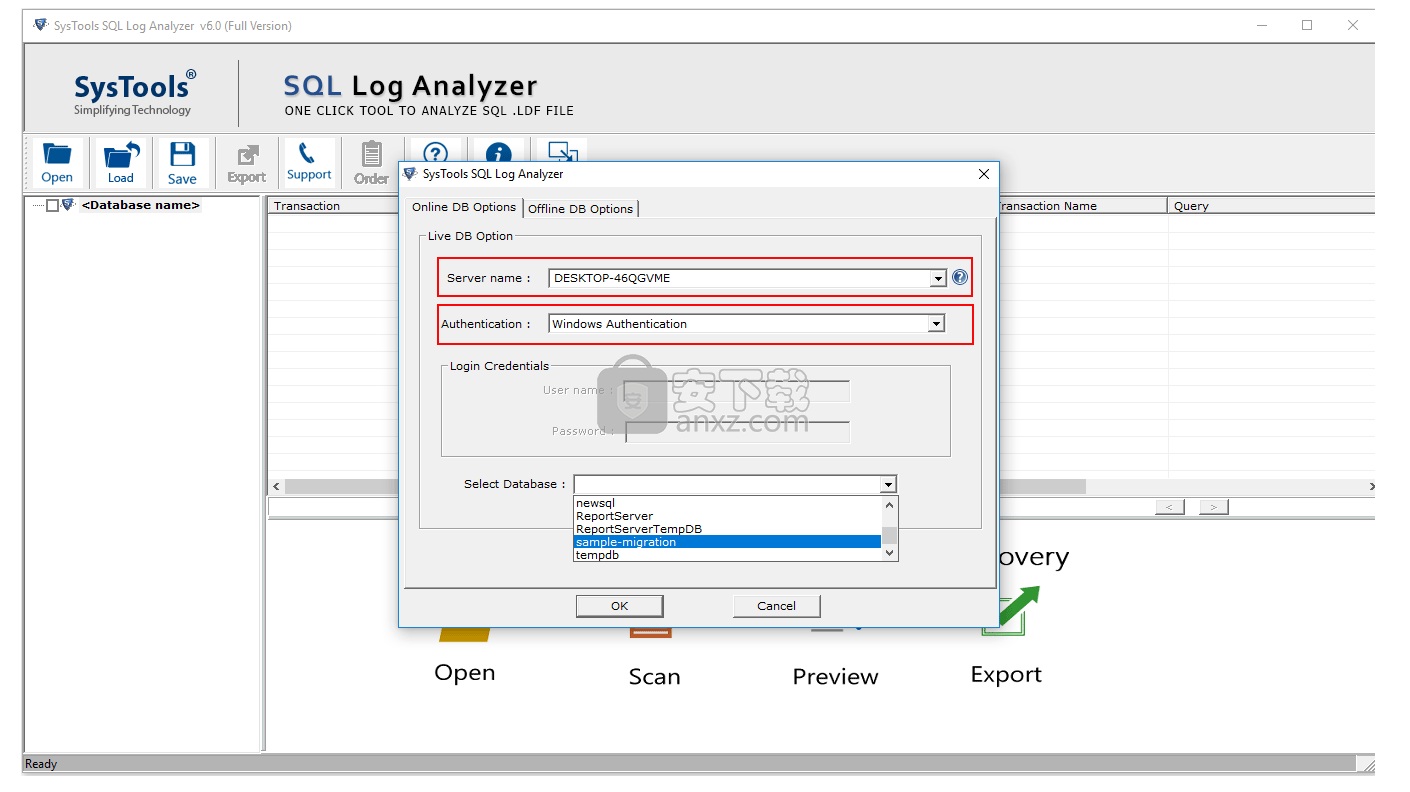This screenshot has height=792, width=1410.
Task: Open the Select Database dropdown arrow
Action: [888, 484]
